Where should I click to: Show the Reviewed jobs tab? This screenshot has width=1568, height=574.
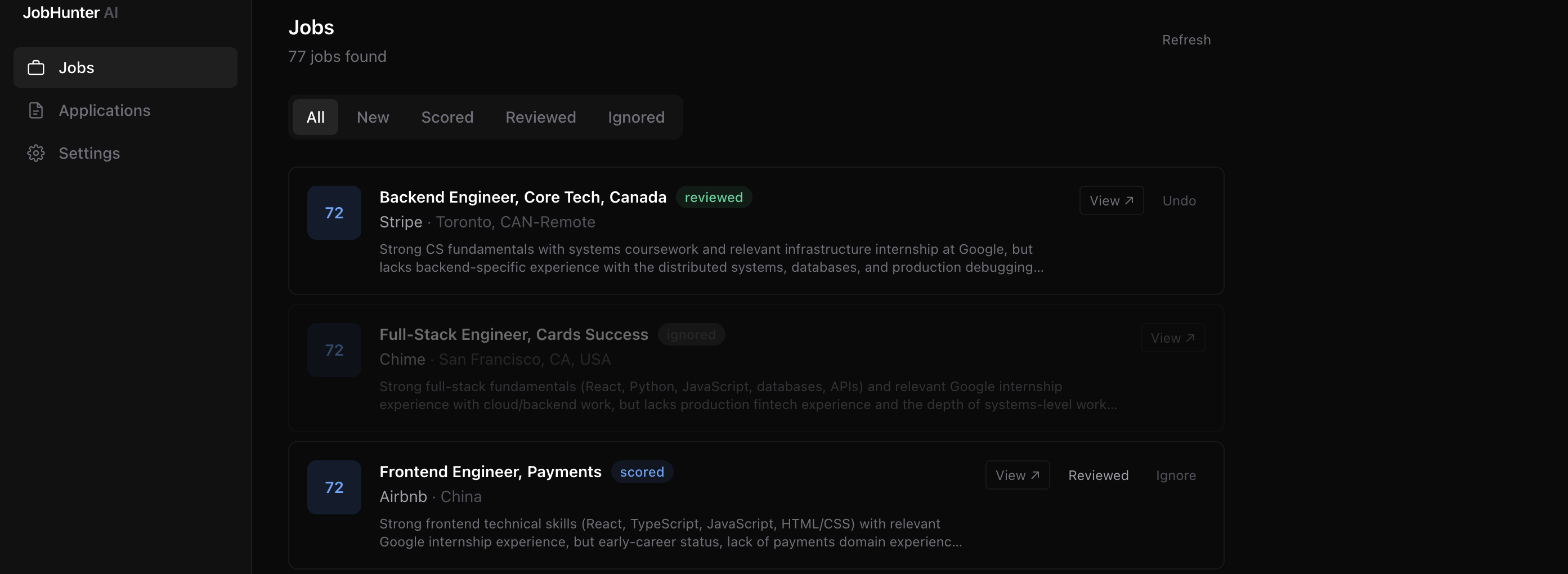point(540,117)
